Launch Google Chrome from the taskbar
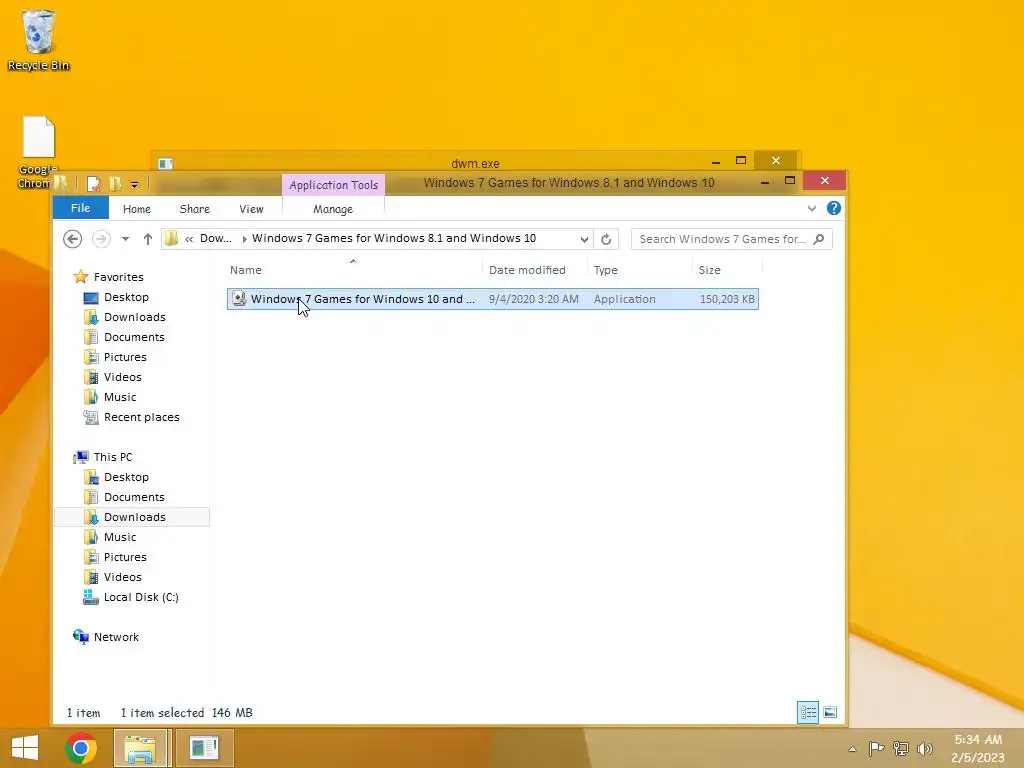Screen dimensions: 1024x768 pos(81,748)
